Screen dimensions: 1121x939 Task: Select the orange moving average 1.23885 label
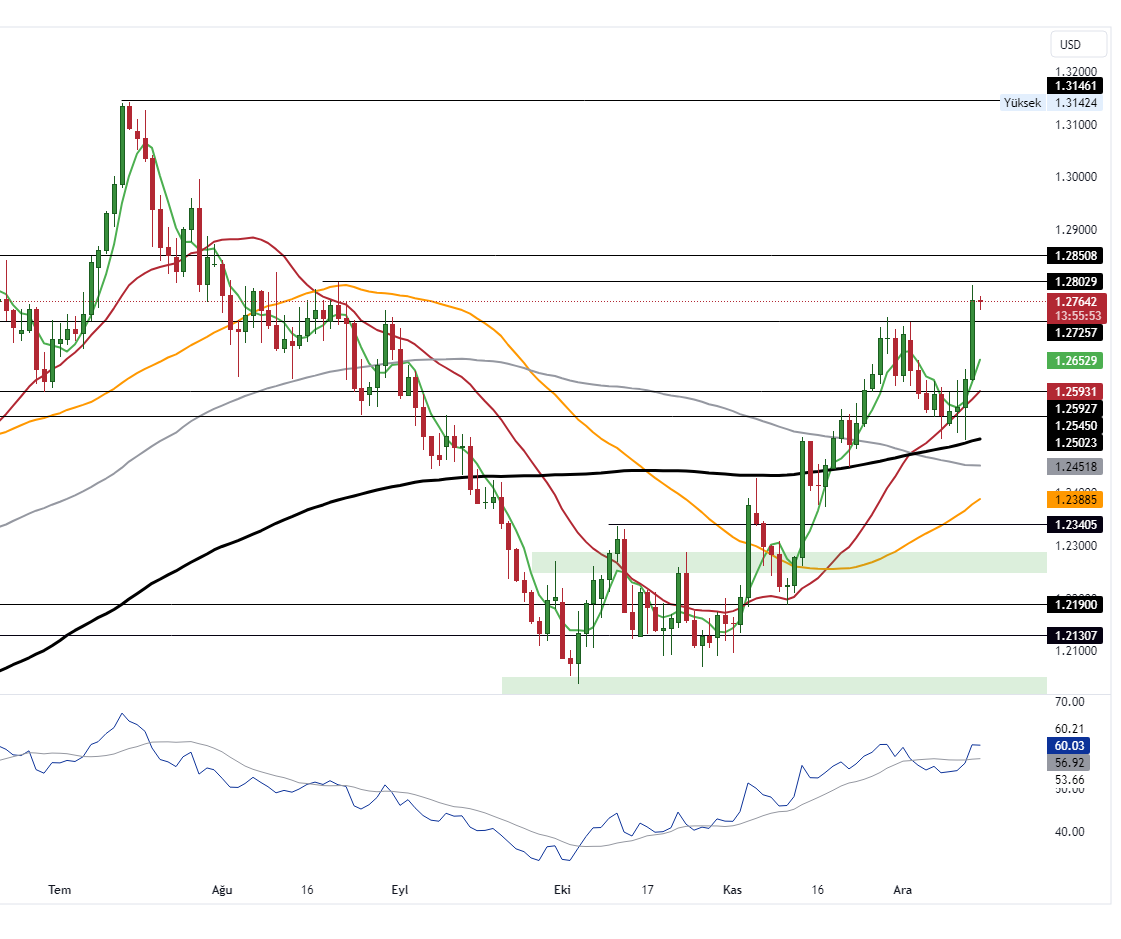click(x=1078, y=498)
